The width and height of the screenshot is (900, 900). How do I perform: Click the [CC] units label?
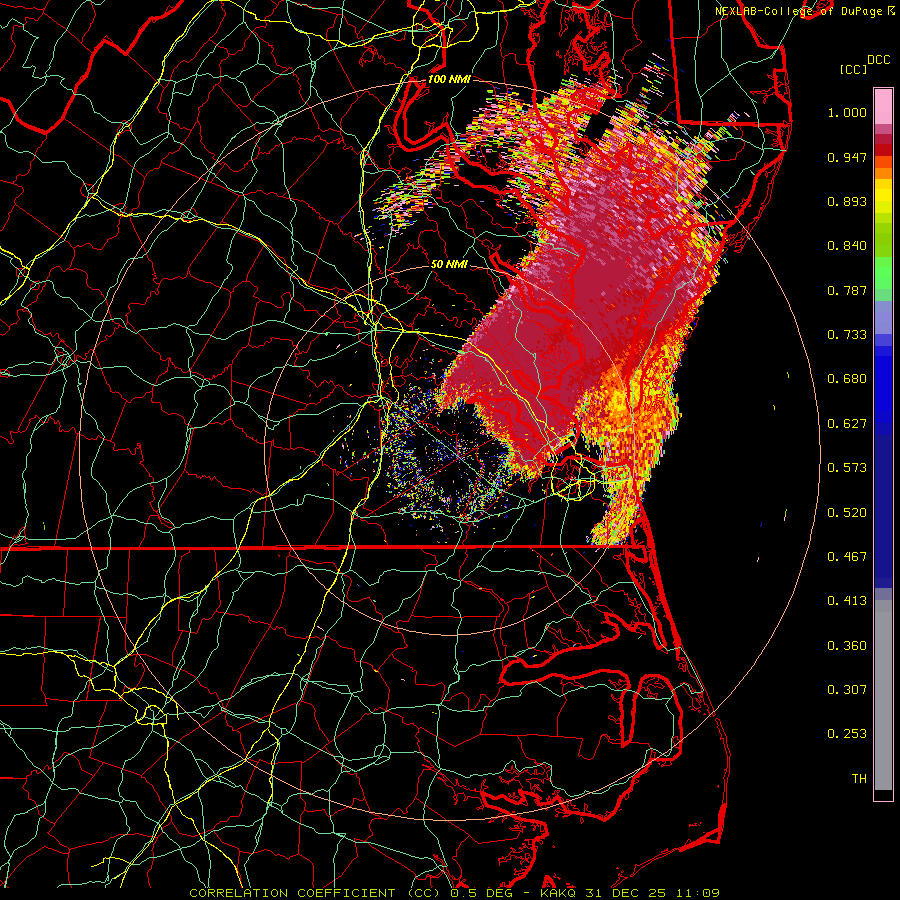point(853,69)
